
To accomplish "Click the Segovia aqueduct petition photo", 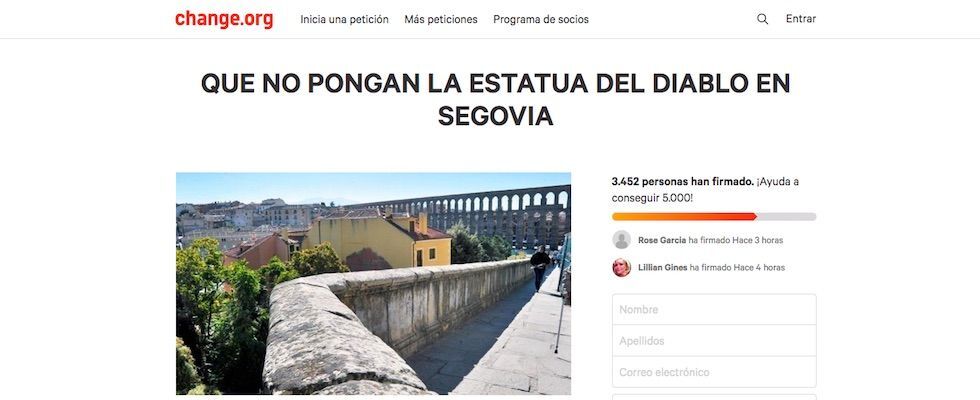I will coord(373,283).
